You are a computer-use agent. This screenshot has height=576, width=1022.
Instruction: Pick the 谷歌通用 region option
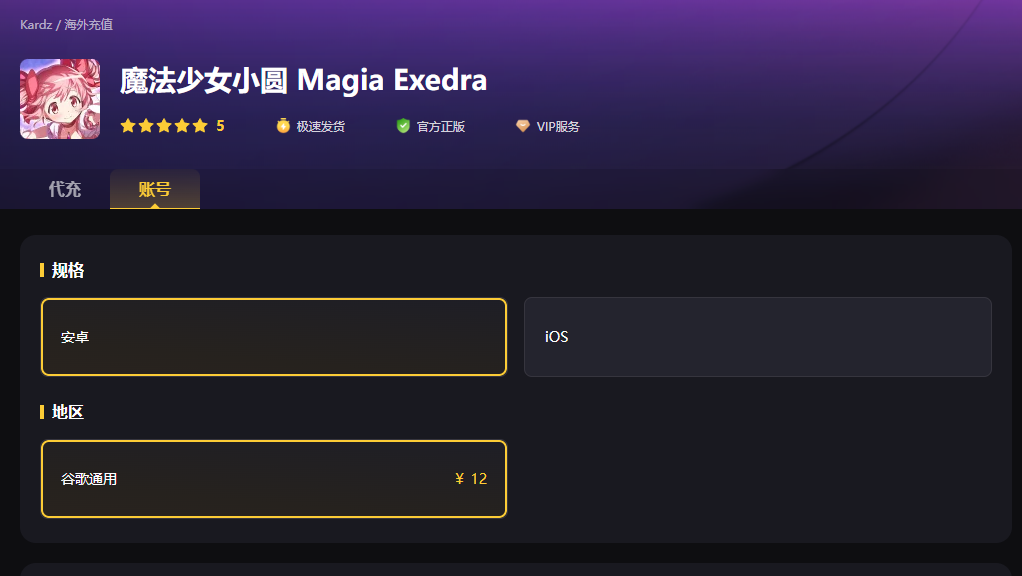pyautogui.click(x=274, y=479)
